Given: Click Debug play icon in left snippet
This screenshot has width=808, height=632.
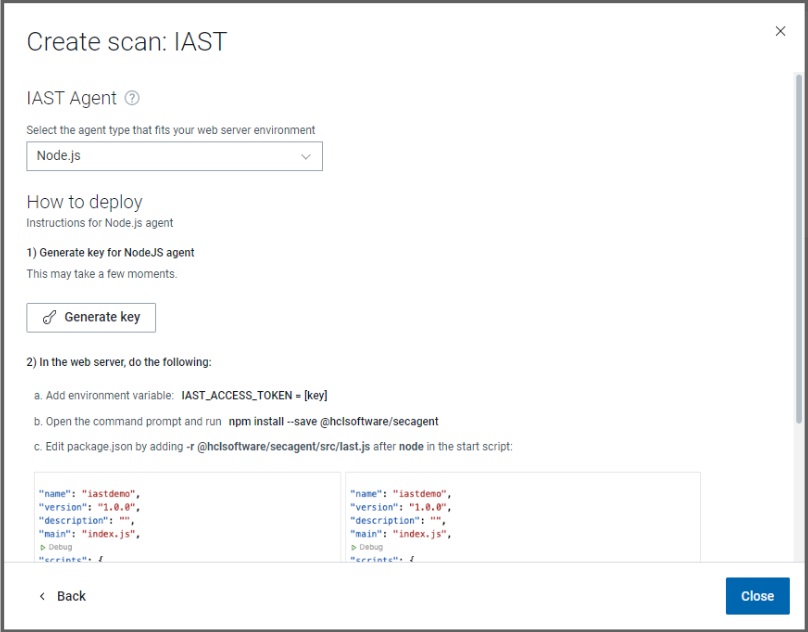Looking at the screenshot, I should pyautogui.click(x=43, y=547).
